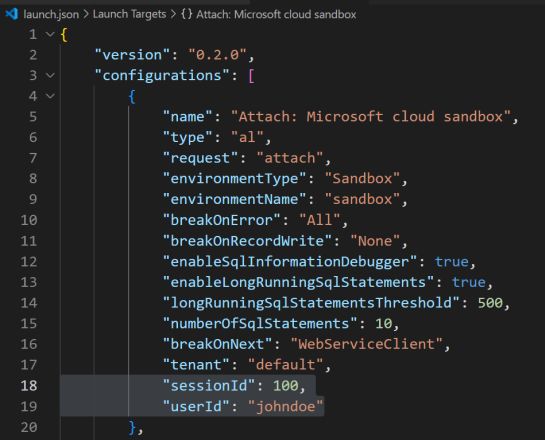Image resolution: width=545 pixels, height=440 pixels.
Task: Open launch.json breadcrumb segment
Action: pos(51,14)
